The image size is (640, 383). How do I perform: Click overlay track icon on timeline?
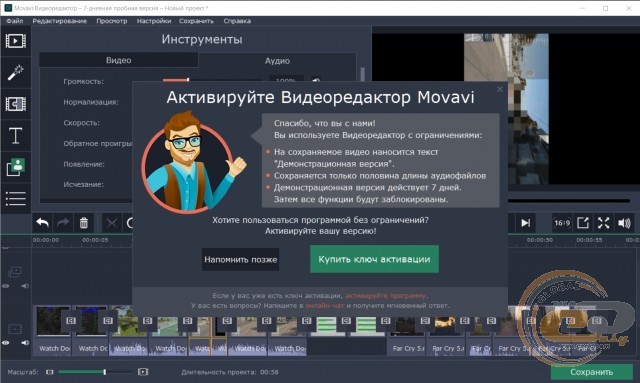(x=15, y=272)
